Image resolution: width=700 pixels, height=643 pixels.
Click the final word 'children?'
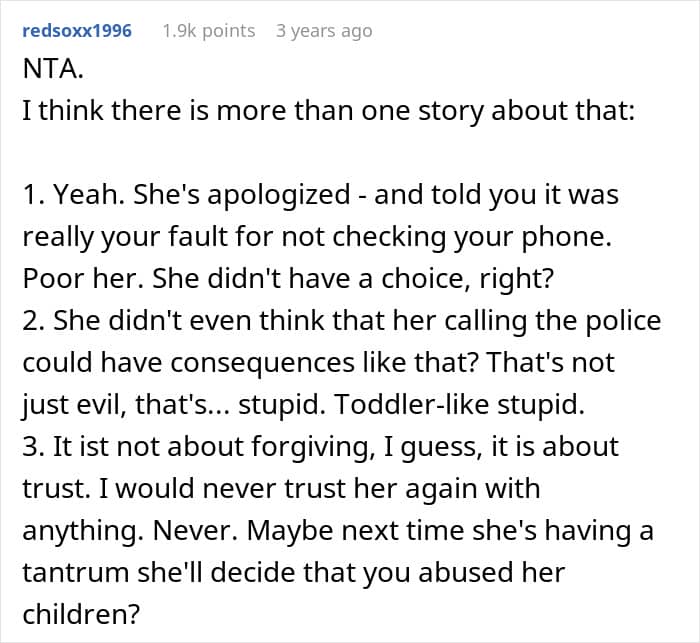coord(81,614)
